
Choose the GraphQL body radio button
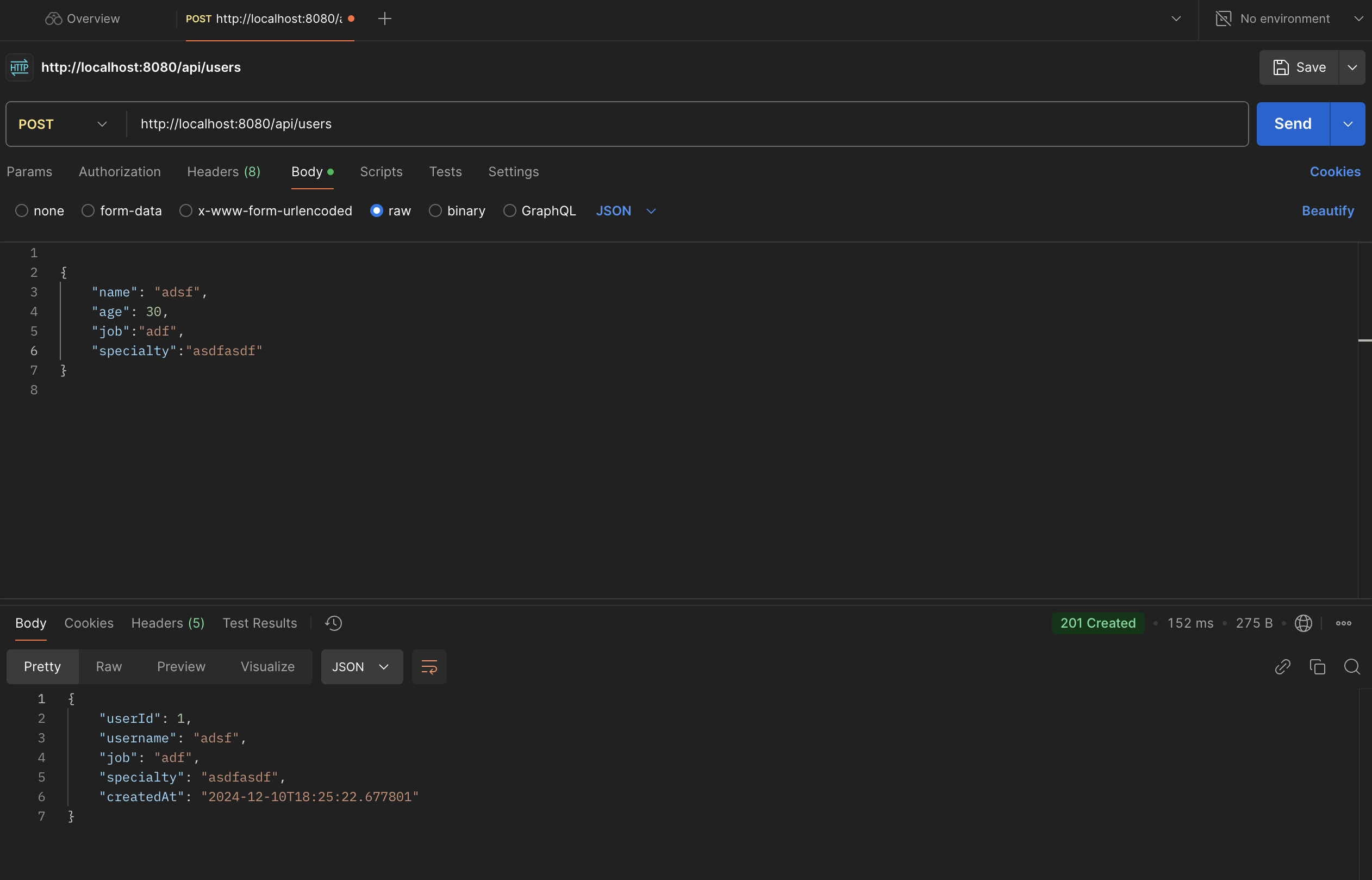(509, 211)
